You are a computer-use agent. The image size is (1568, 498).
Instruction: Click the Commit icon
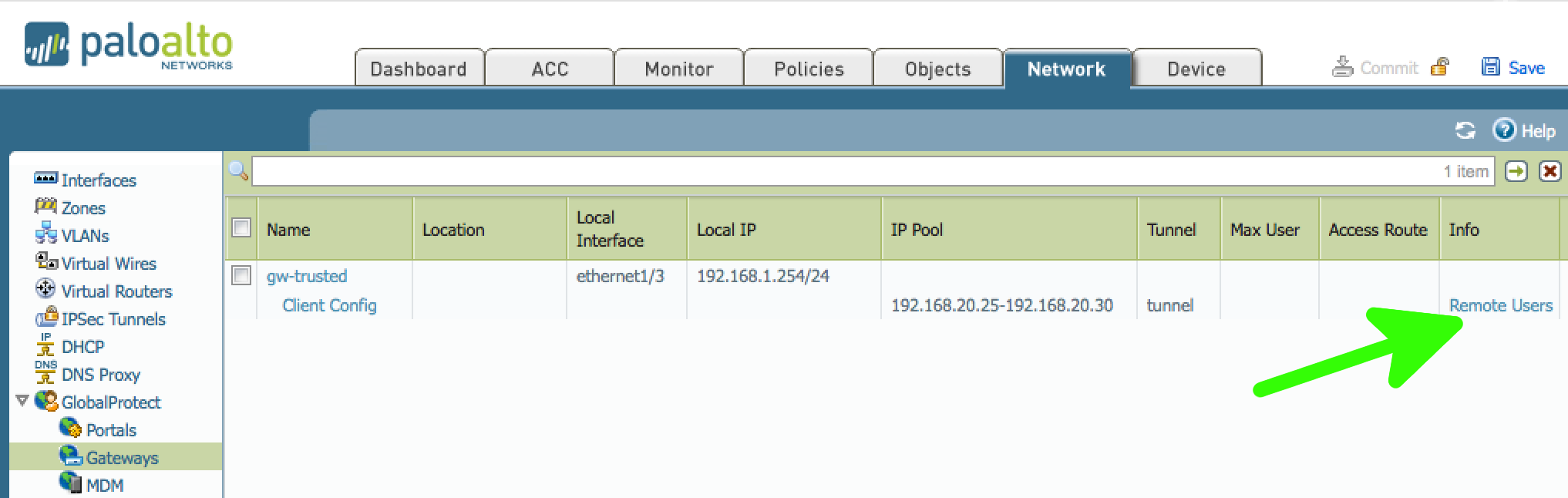(x=1342, y=67)
